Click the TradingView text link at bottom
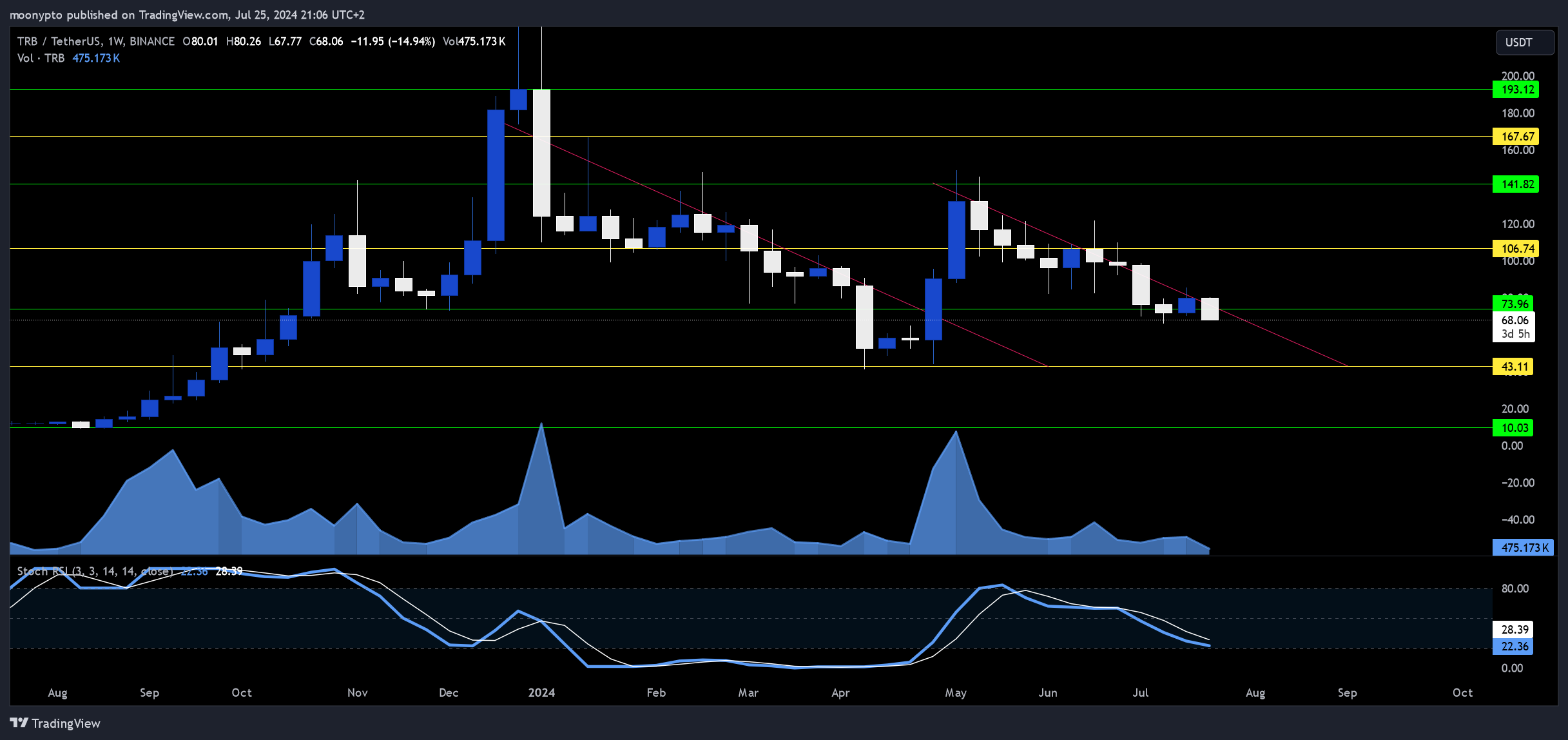1568x740 pixels. tap(66, 723)
